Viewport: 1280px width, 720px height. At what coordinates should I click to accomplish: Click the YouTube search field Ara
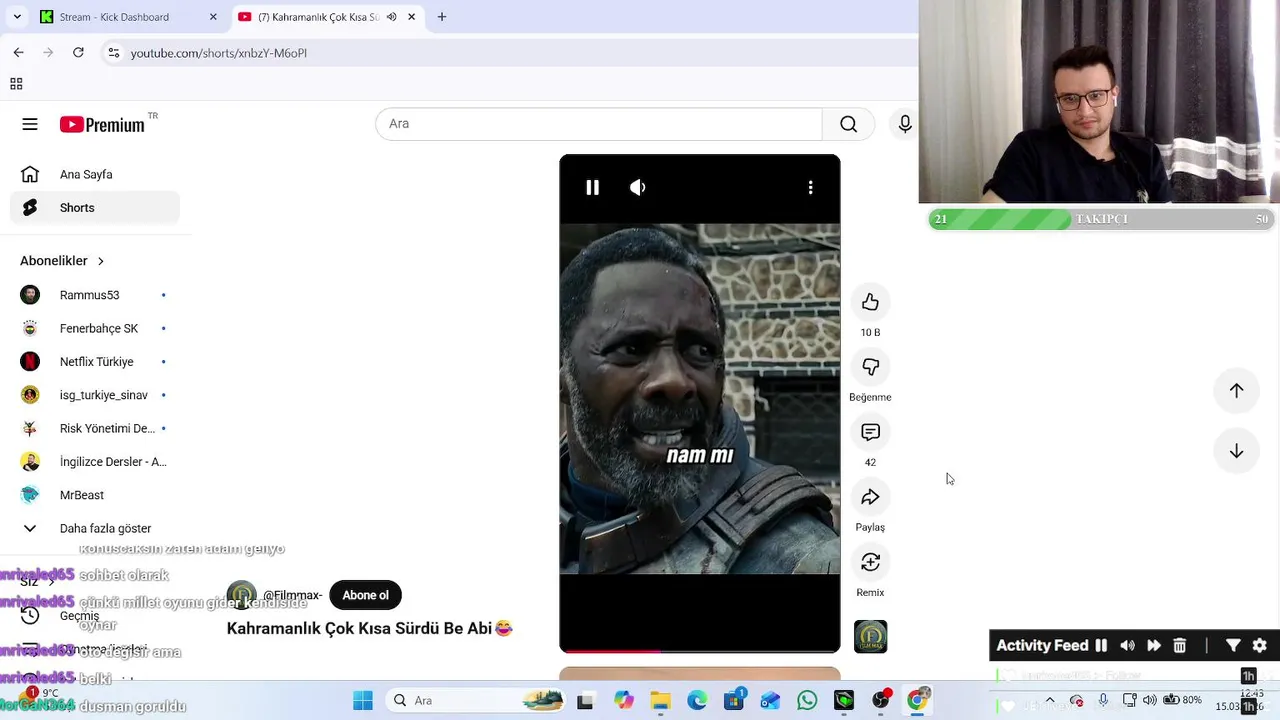[x=598, y=124]
